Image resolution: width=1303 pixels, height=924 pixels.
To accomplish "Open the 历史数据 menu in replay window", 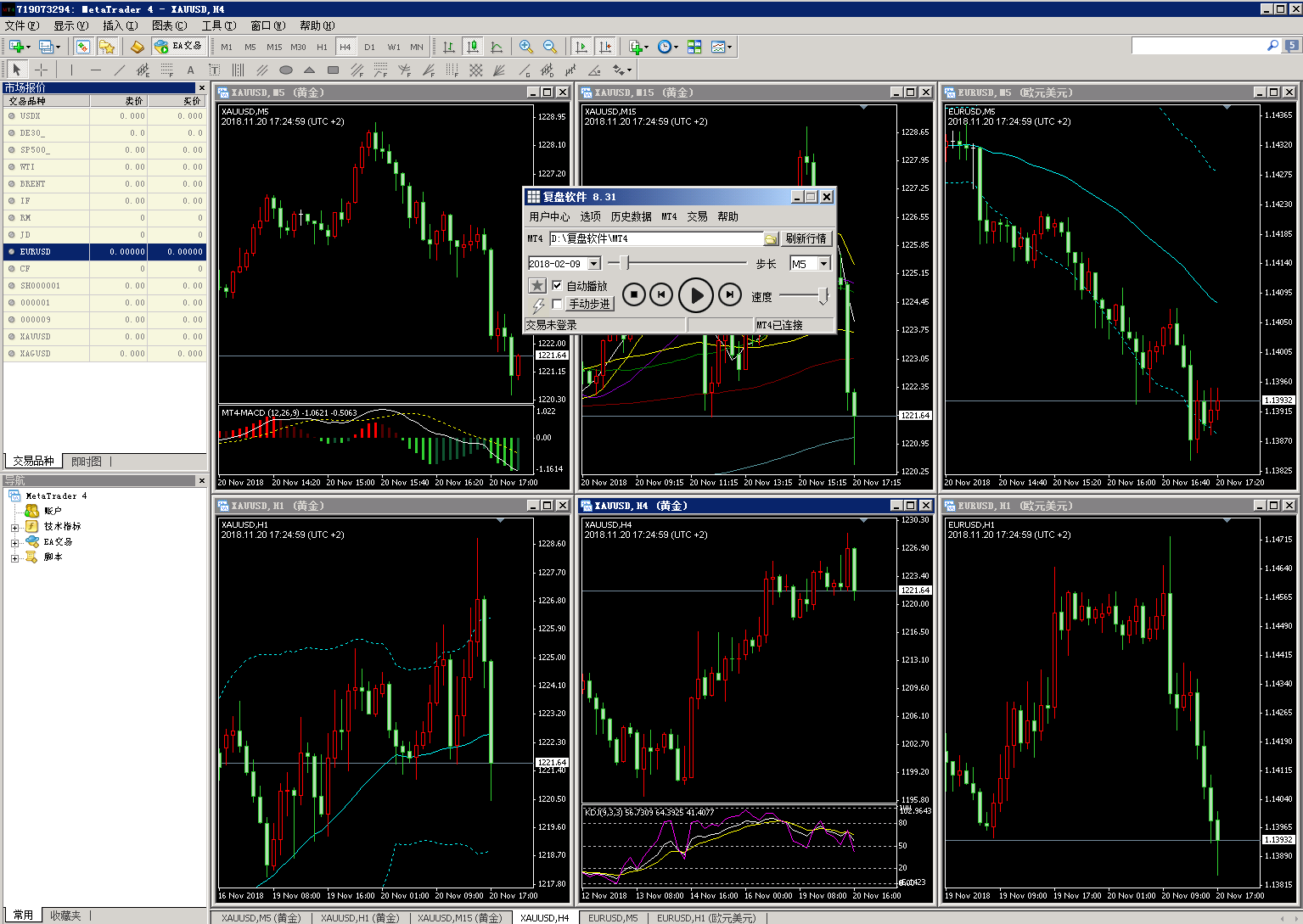I will pos(631,217).
